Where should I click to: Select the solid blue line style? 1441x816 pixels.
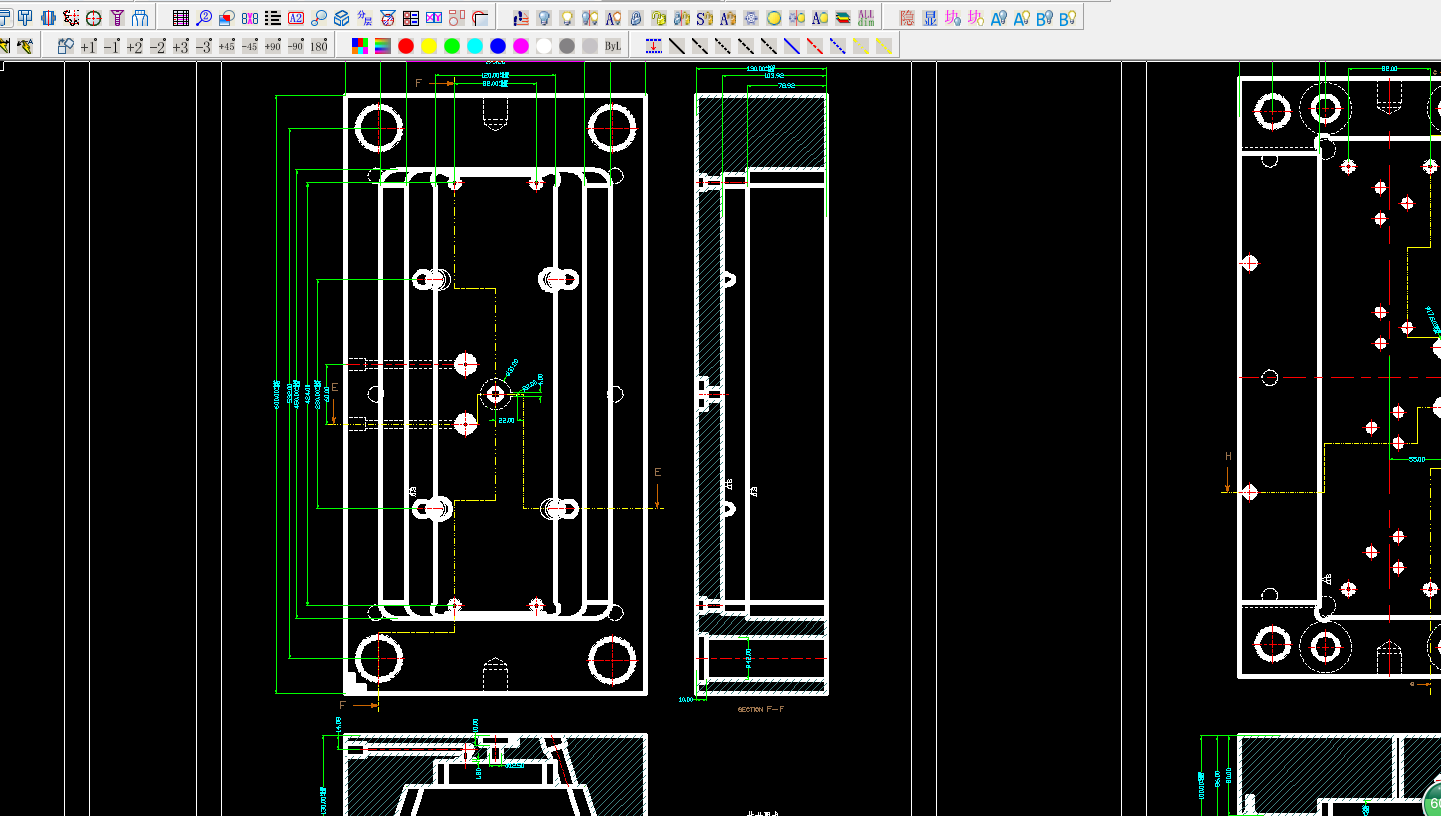792,46
